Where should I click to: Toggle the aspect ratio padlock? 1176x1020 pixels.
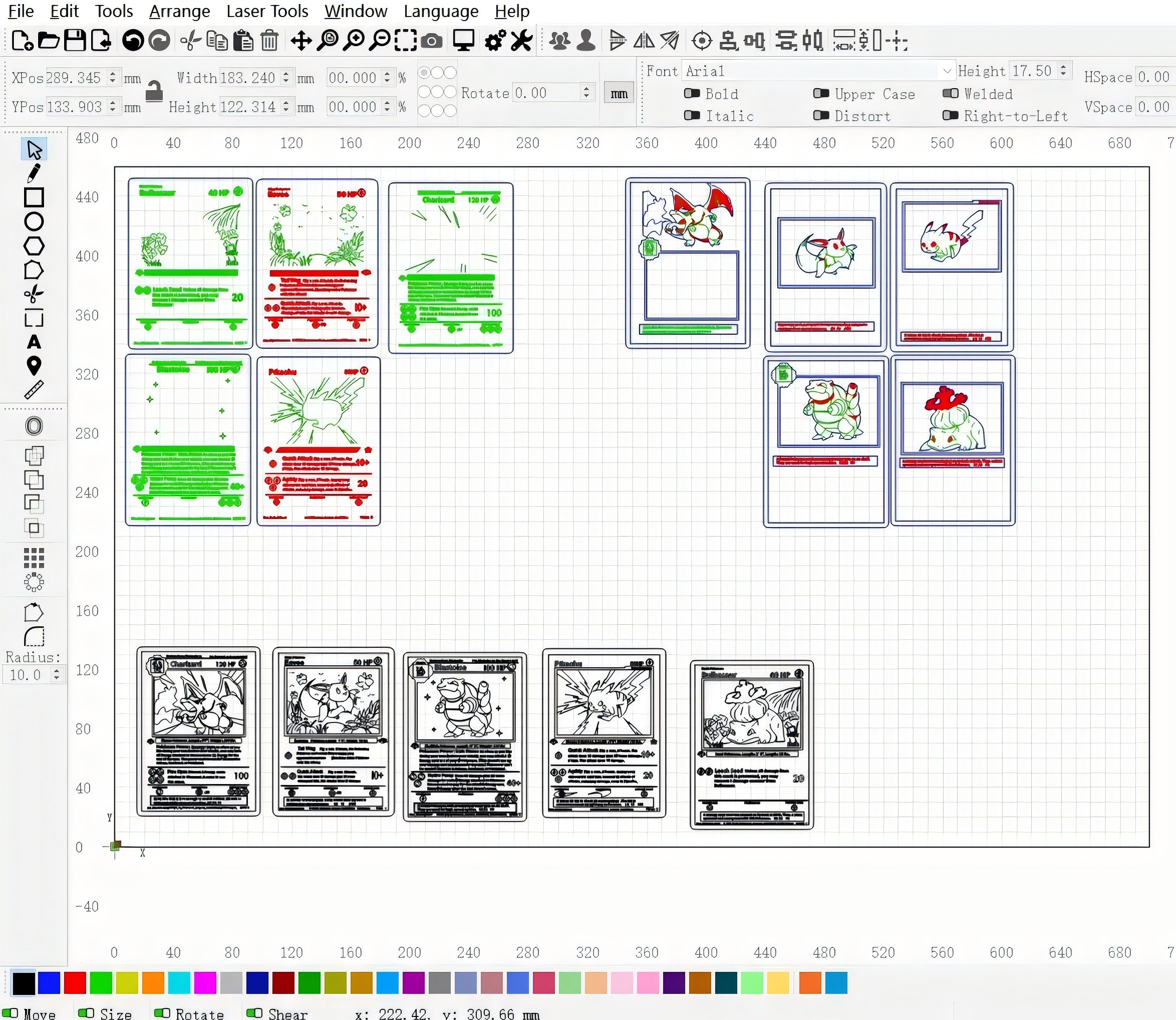click(x=154, y=91)
